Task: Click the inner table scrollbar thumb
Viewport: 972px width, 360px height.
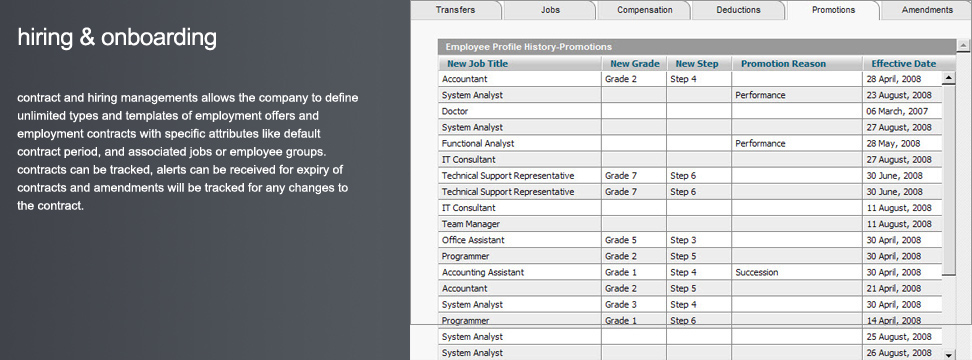Action: pyautogui.click(x=948, y=180)
